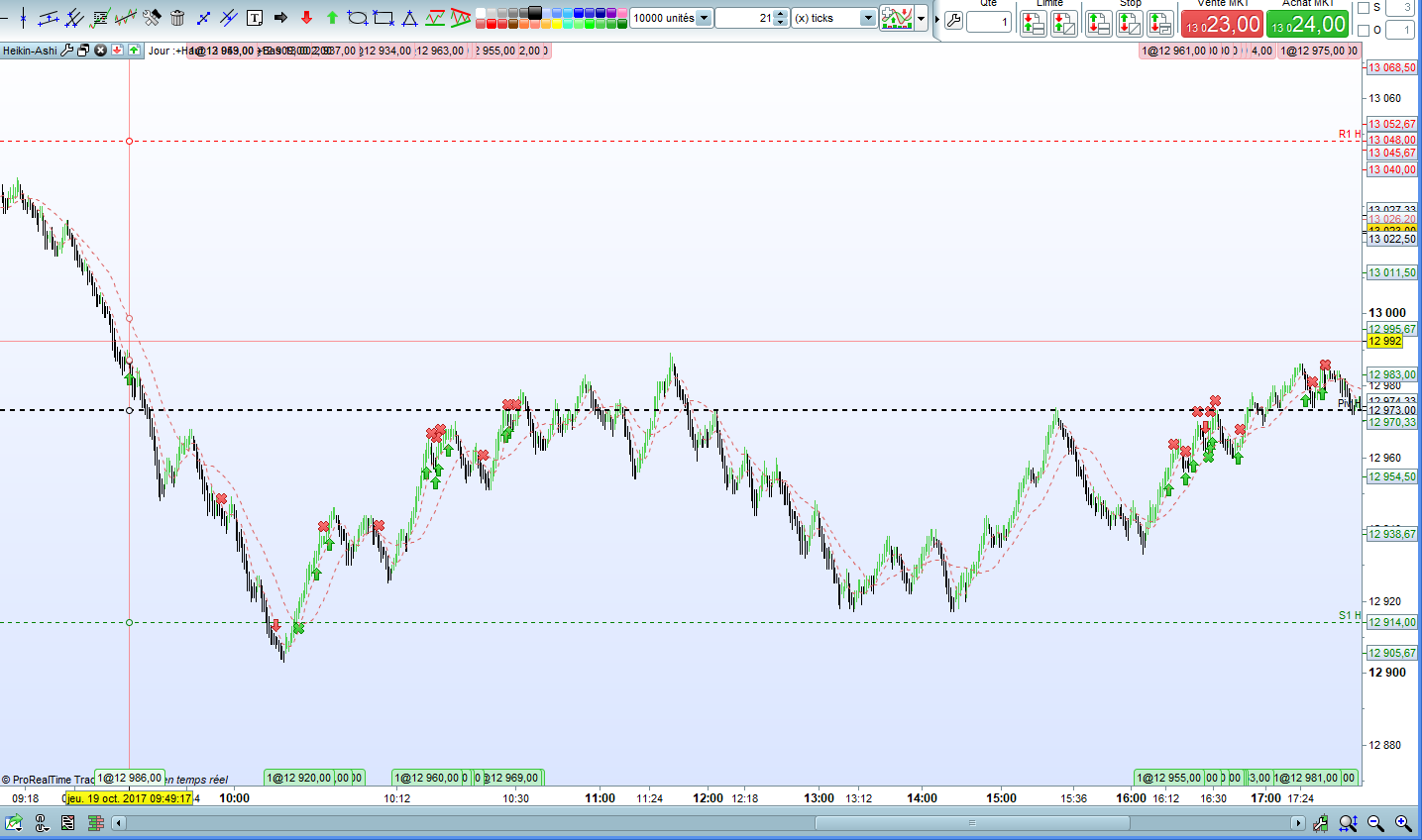Close the Heikin-Ashi price panel
1422x840 pixels.
coord(100,51)
